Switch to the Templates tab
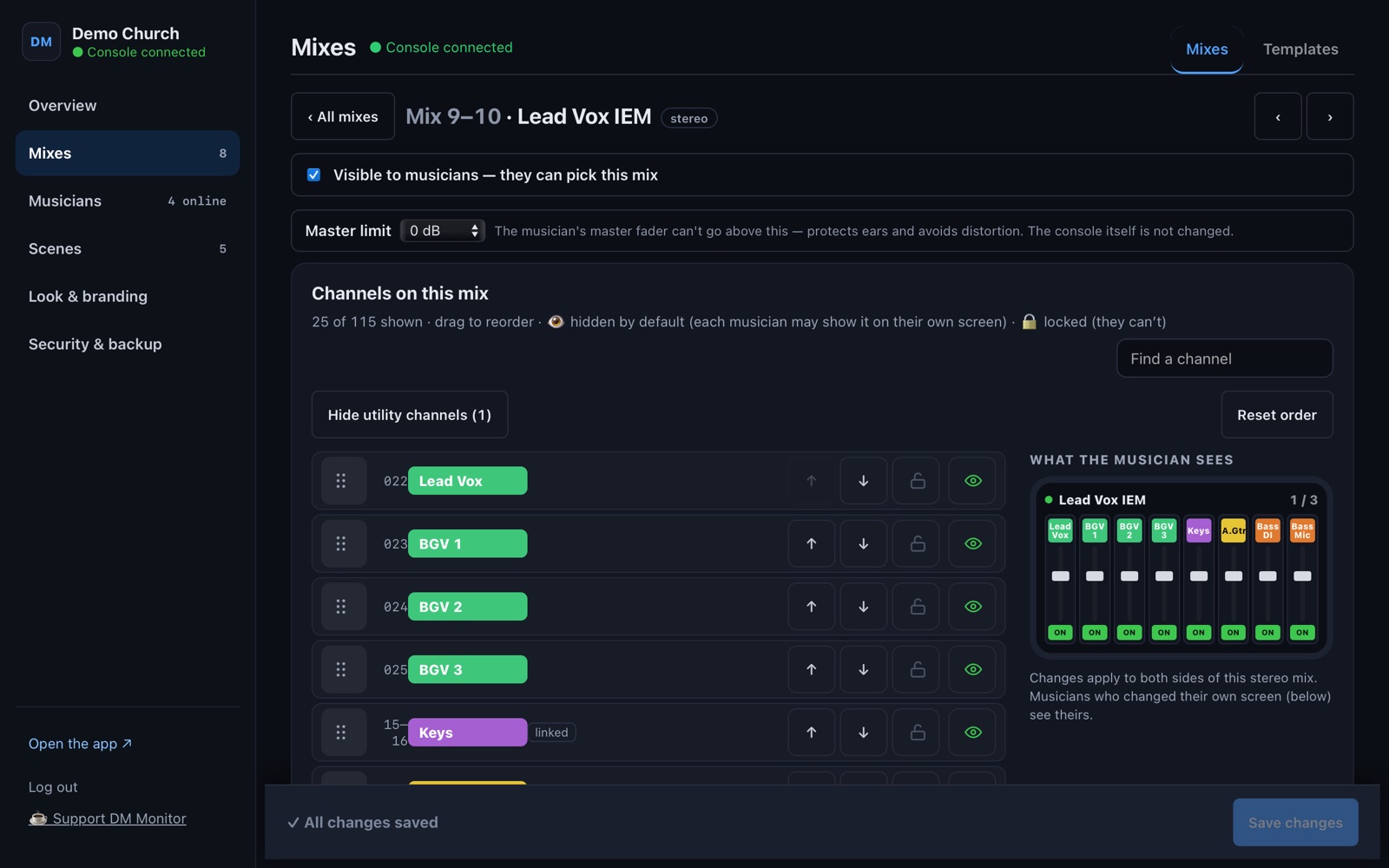 (x=1300, y=49)
